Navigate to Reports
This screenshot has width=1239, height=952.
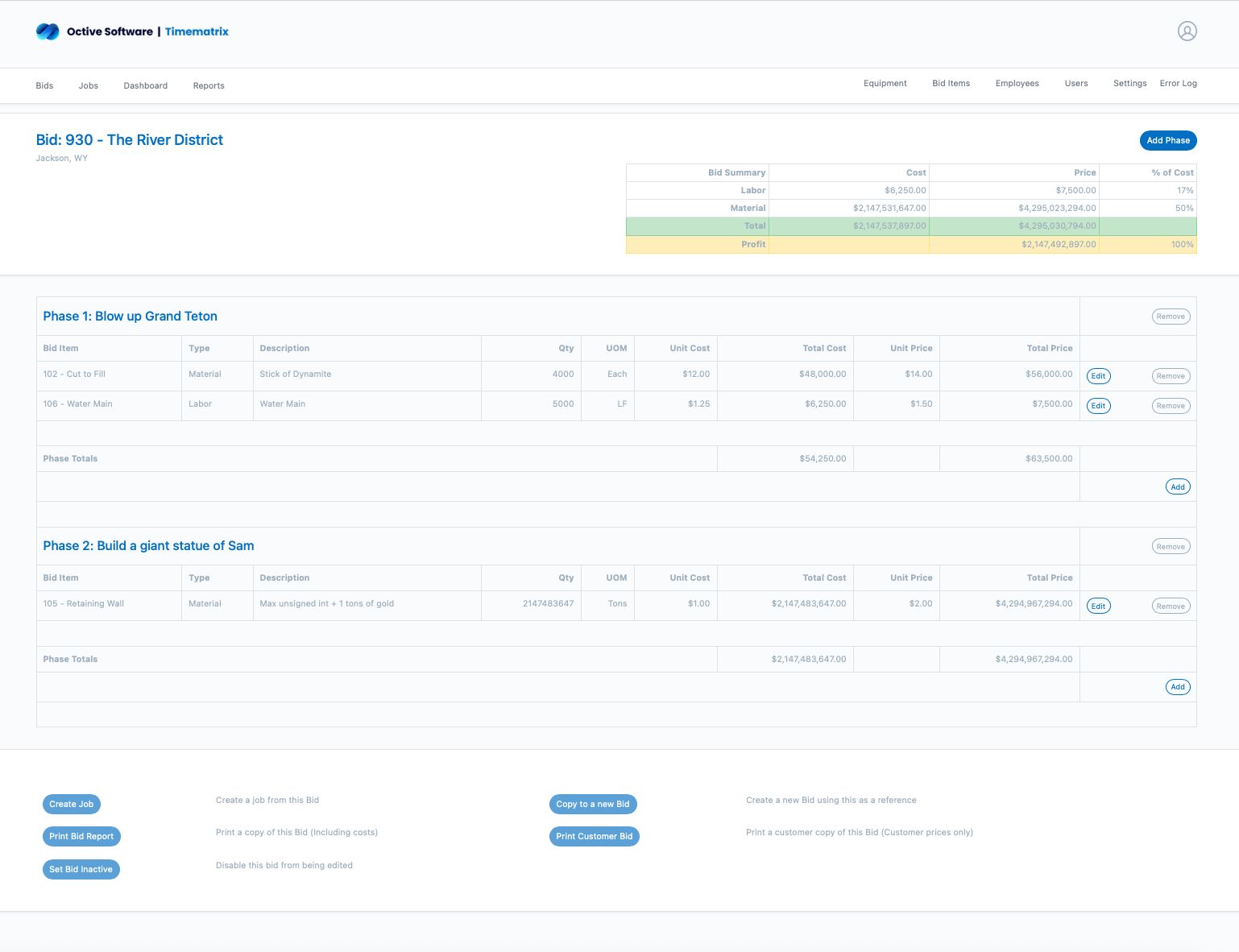point(209,85)
